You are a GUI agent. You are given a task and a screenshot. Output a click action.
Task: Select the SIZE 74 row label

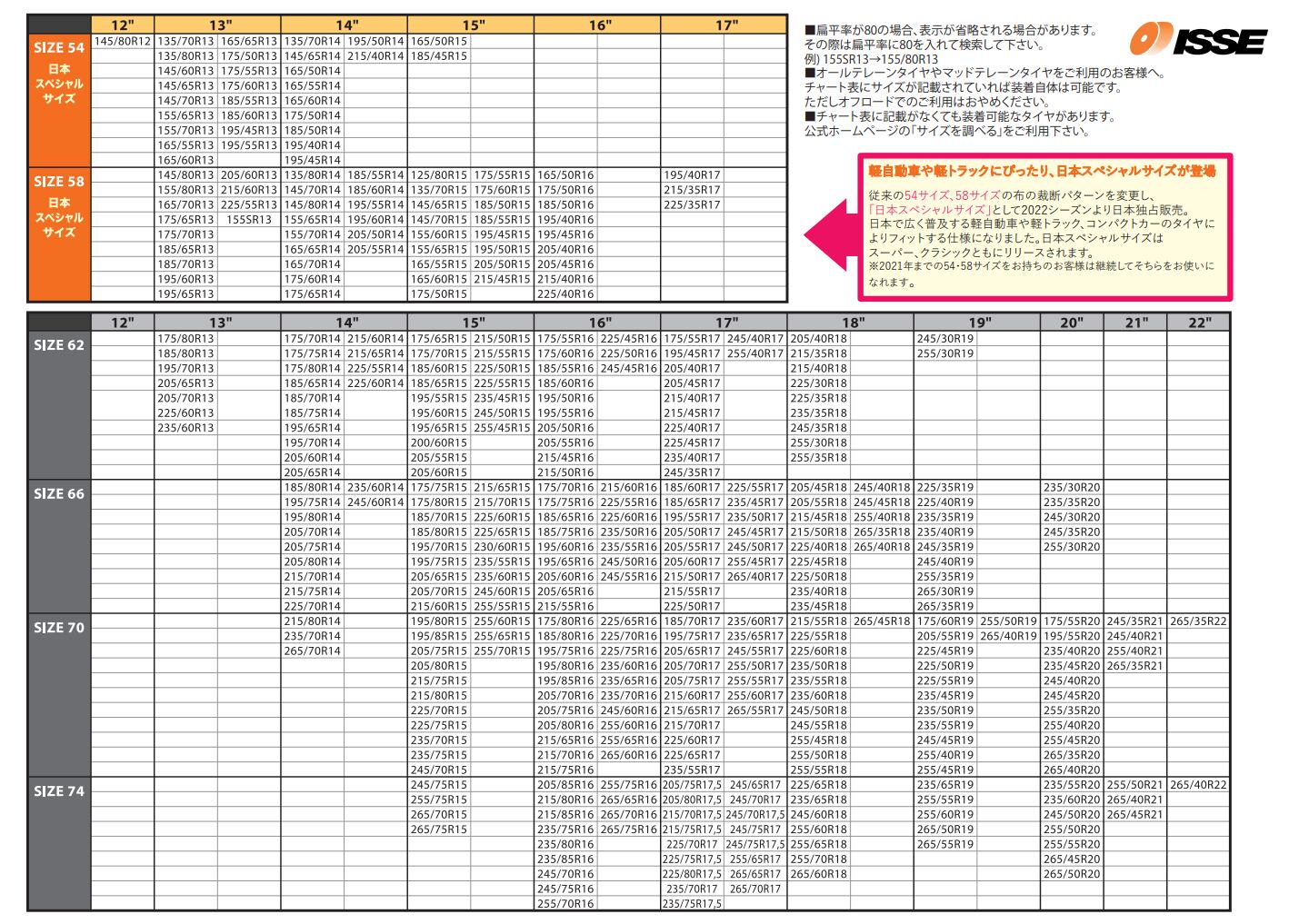(x=59, y=791)
